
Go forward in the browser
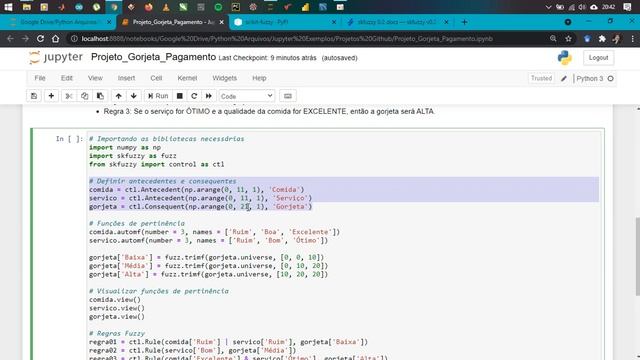[x=25, y=39]
